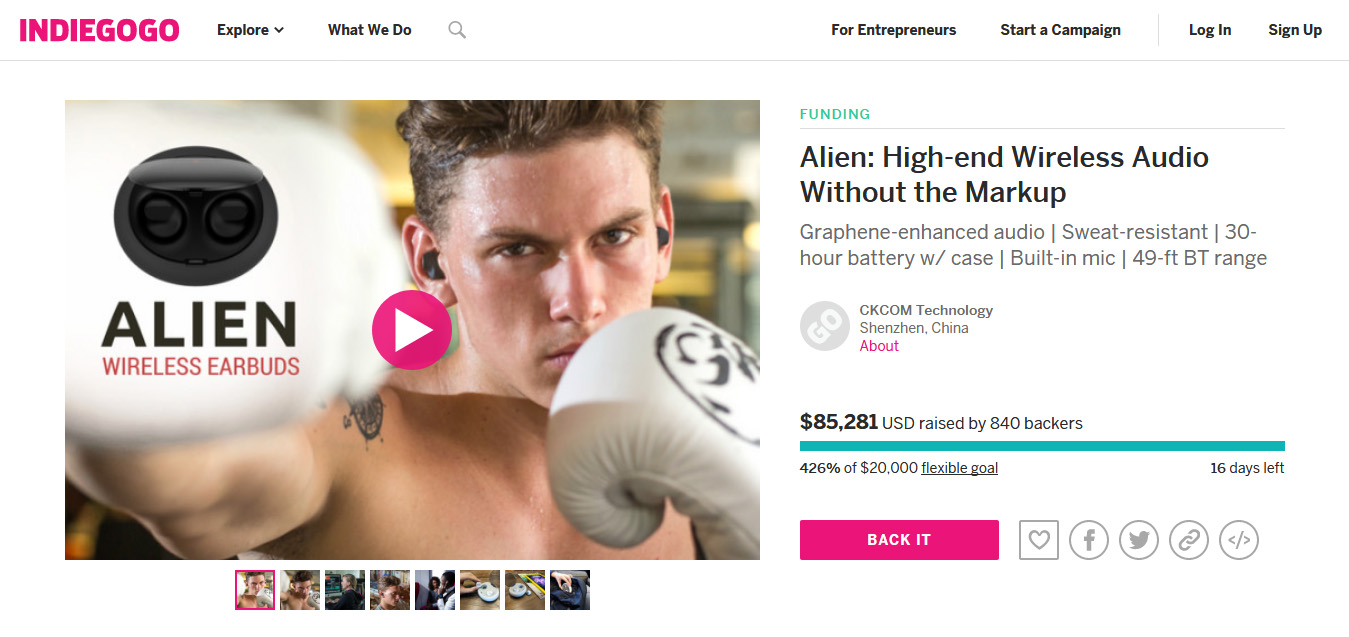Click the flexible goal link

click(959, 468)
